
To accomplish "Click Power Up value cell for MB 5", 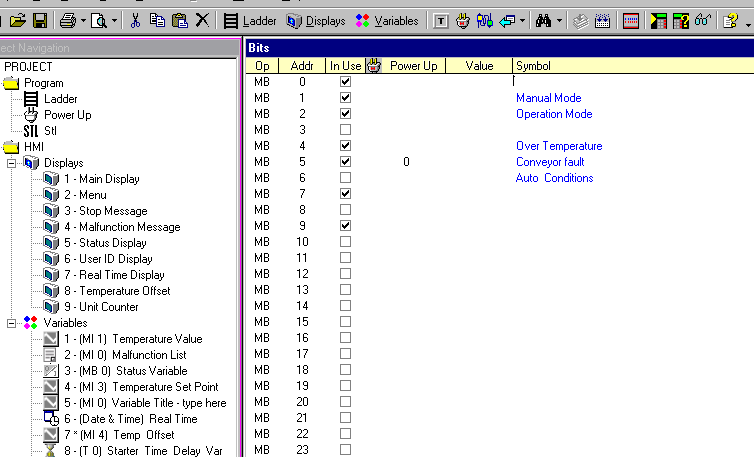I will click(406, 162).
